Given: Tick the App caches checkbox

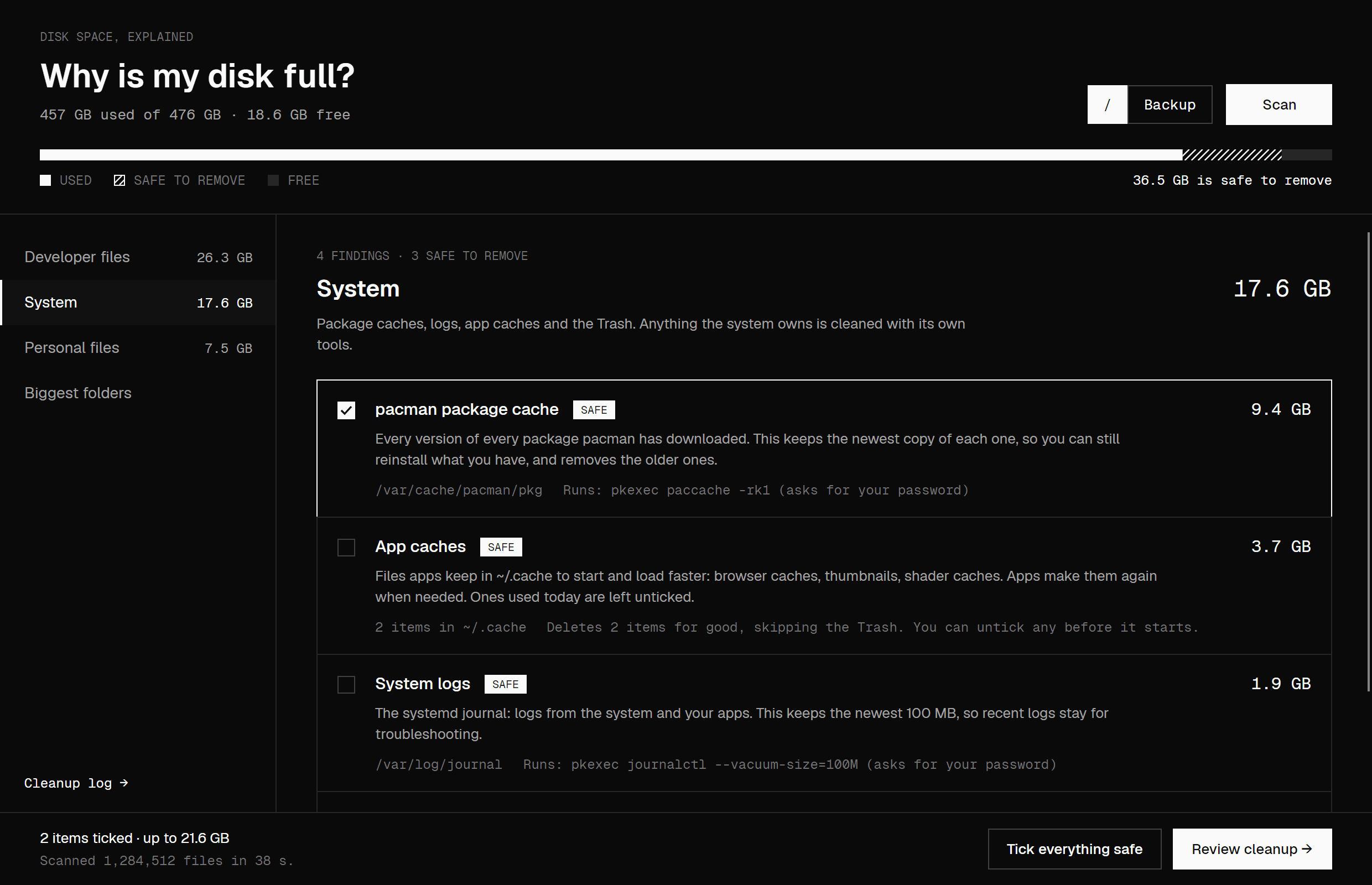Looking at the screenshot, I should (x=346, y=547).
